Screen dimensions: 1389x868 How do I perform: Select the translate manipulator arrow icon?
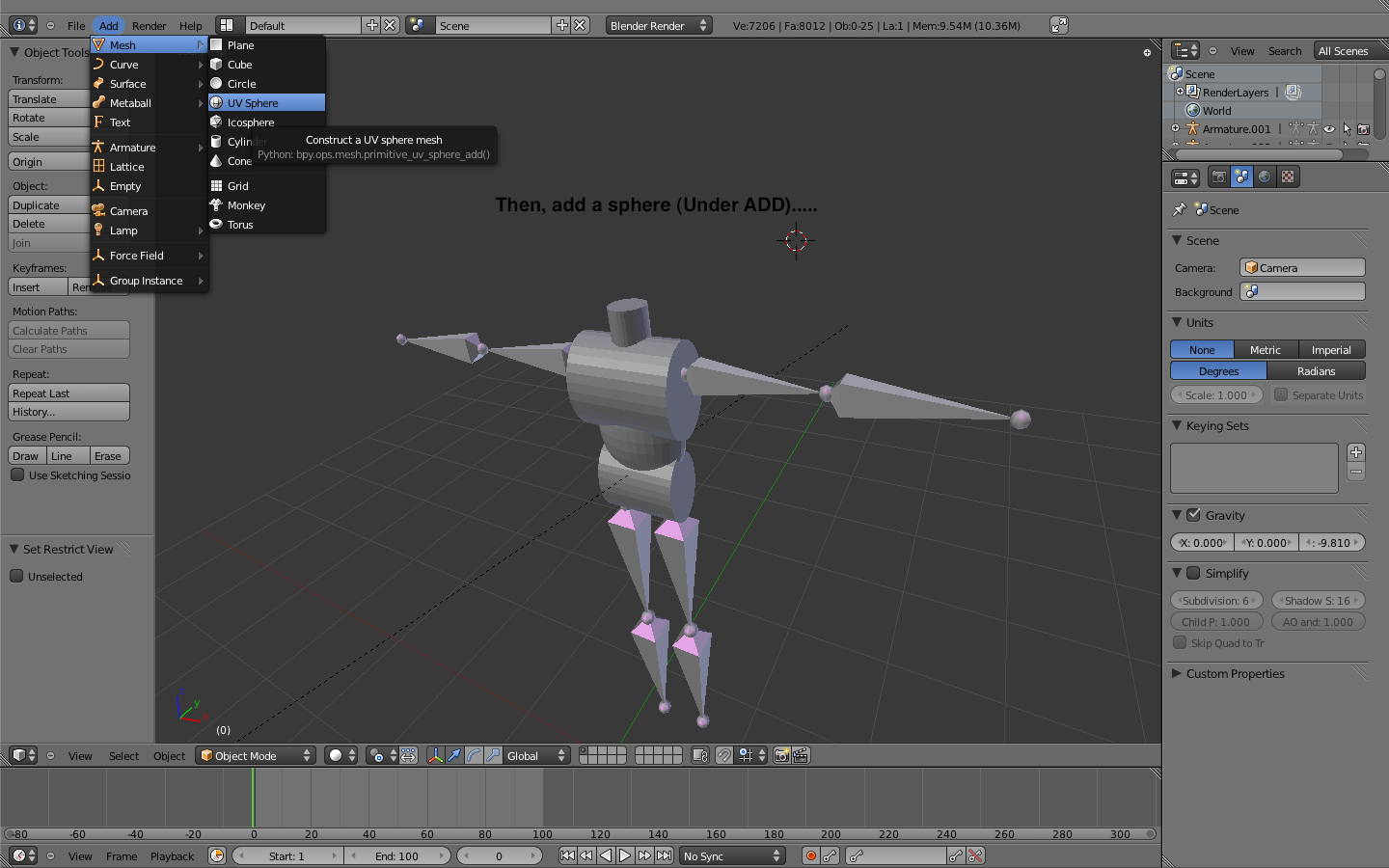click(x=454, y=756)
